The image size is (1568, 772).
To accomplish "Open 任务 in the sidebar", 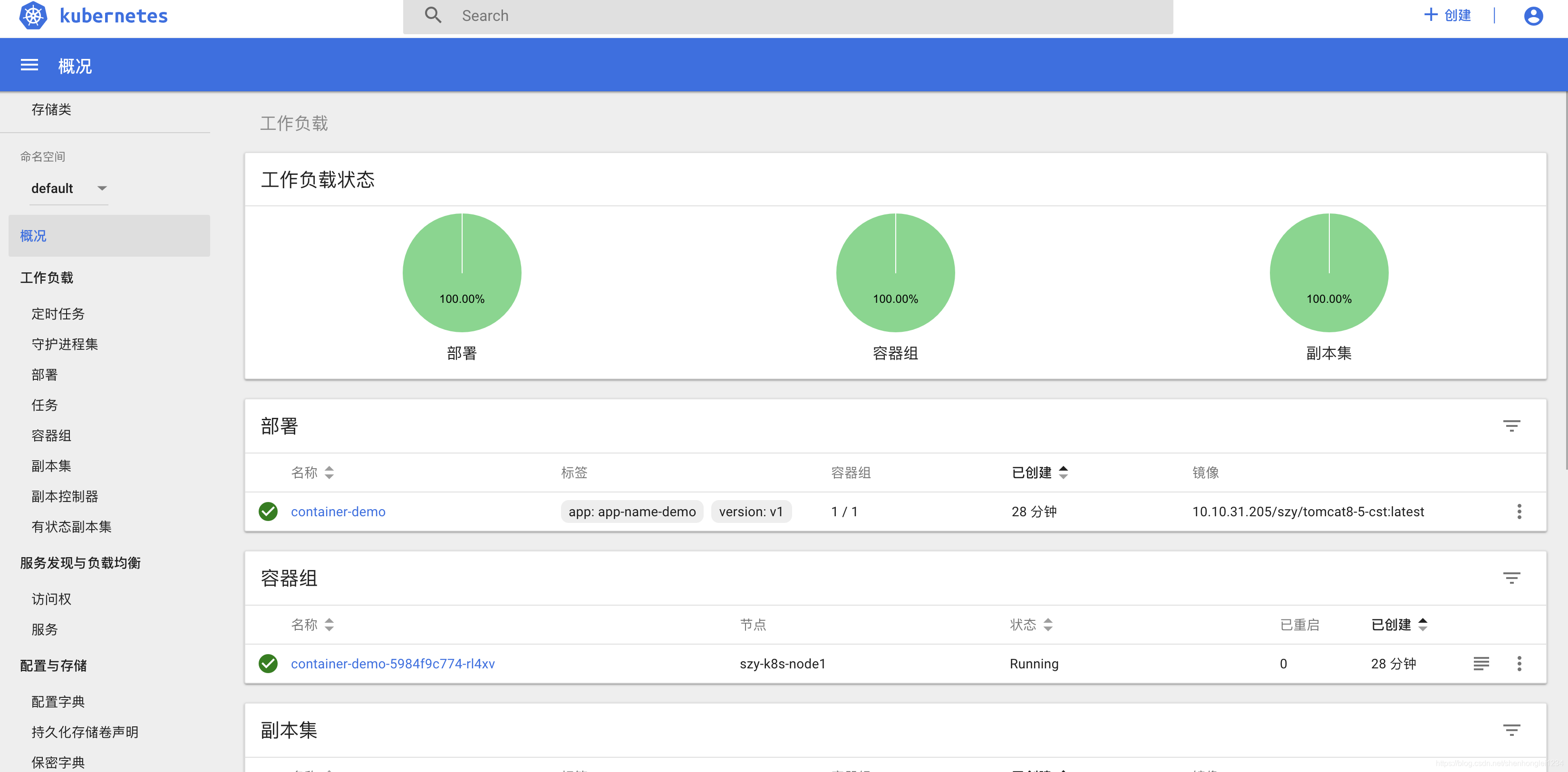I will (x=44, y=405).
